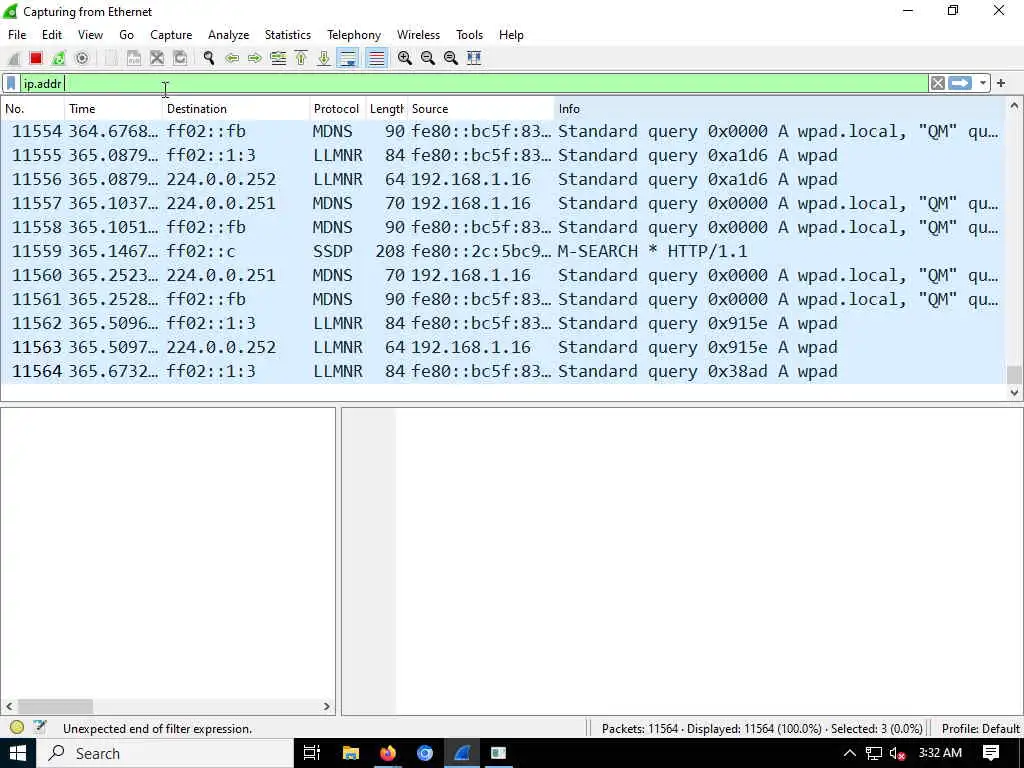This screenshot has width=1024, height=768.
Task: Go back in packet history
Action: (x=231, y=58)
